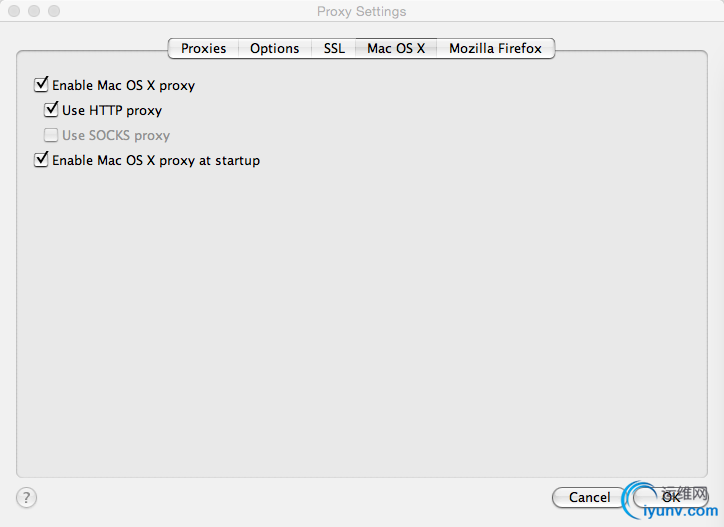Switch to the Proxies tab
Viewport: 724px width, 527px height.
(204, 48)
